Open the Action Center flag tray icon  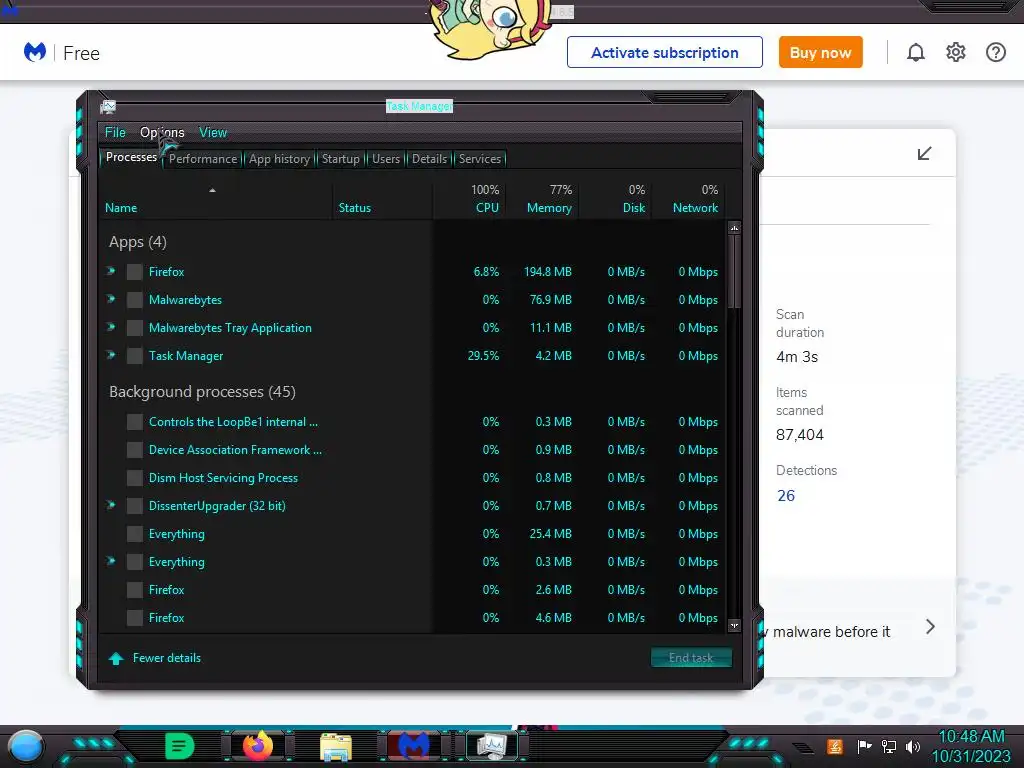pyautogui.click(x=864, y=746)
